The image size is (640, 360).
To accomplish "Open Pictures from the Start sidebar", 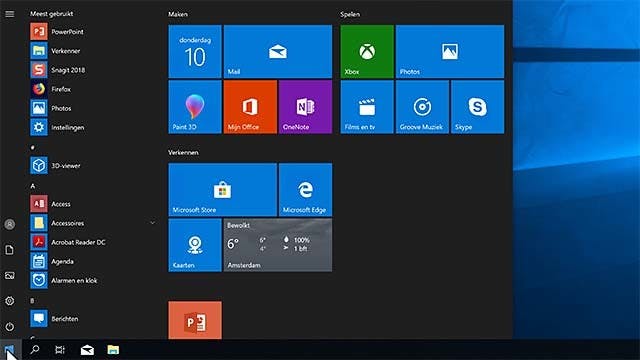I will click(10, 276).
